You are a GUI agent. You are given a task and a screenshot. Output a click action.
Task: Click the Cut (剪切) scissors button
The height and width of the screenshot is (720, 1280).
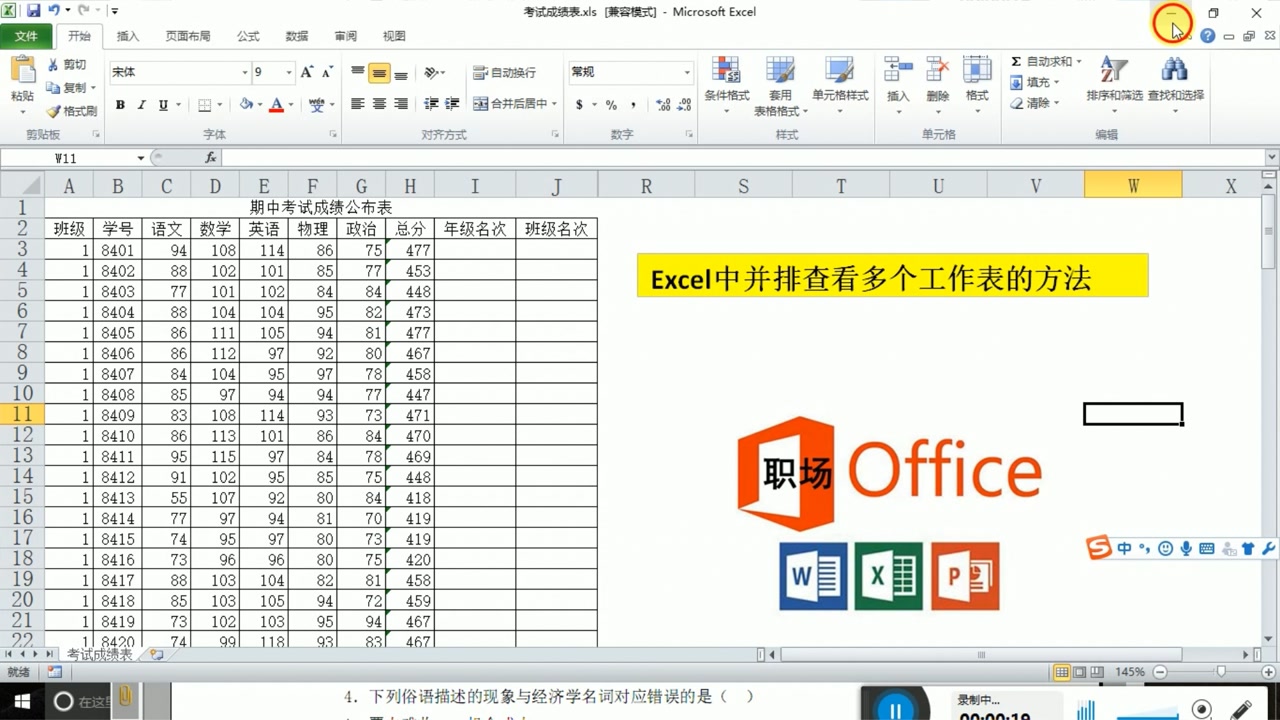point(68,65)
